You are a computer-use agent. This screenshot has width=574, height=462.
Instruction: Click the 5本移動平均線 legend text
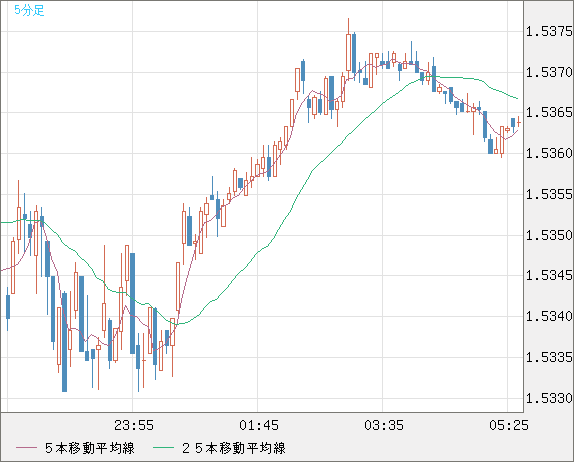pos(90,448)
